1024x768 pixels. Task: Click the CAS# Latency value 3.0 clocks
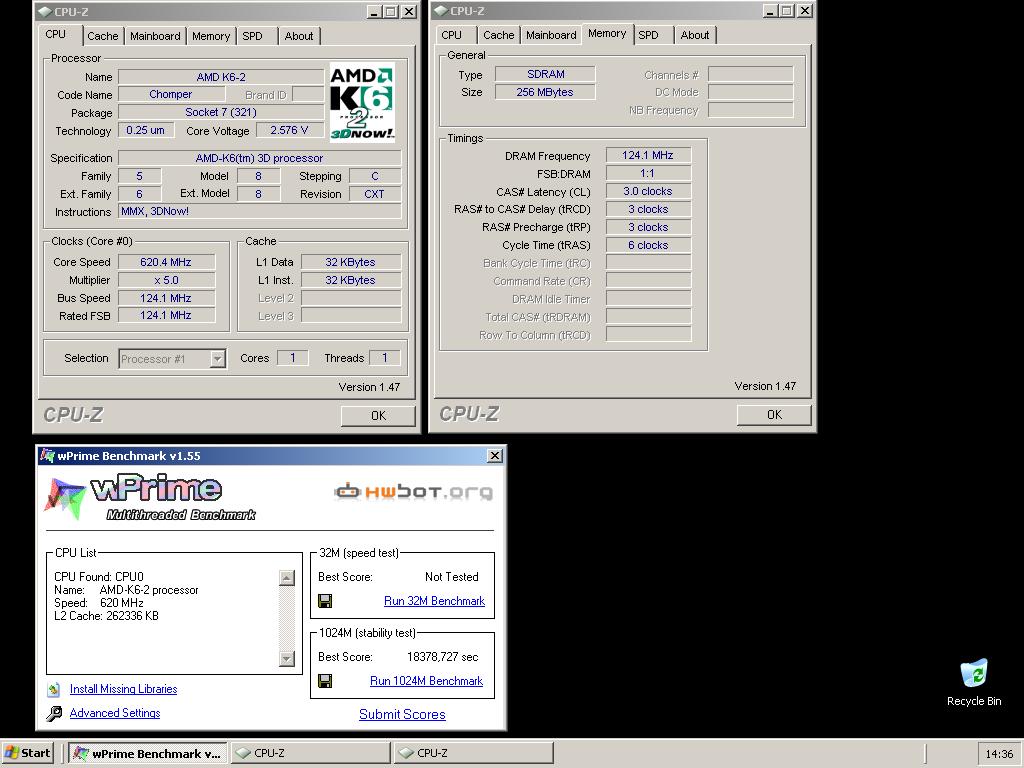point(647,191)
